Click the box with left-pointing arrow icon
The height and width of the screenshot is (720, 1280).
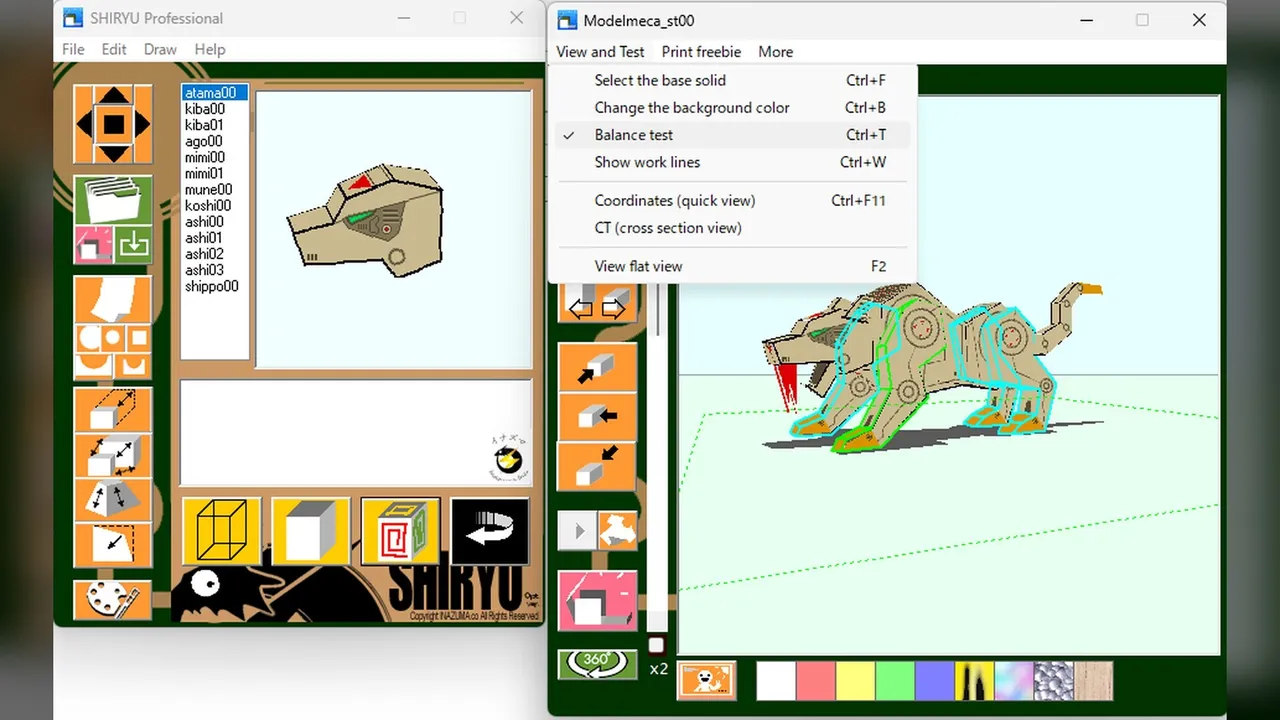[597, 416]
